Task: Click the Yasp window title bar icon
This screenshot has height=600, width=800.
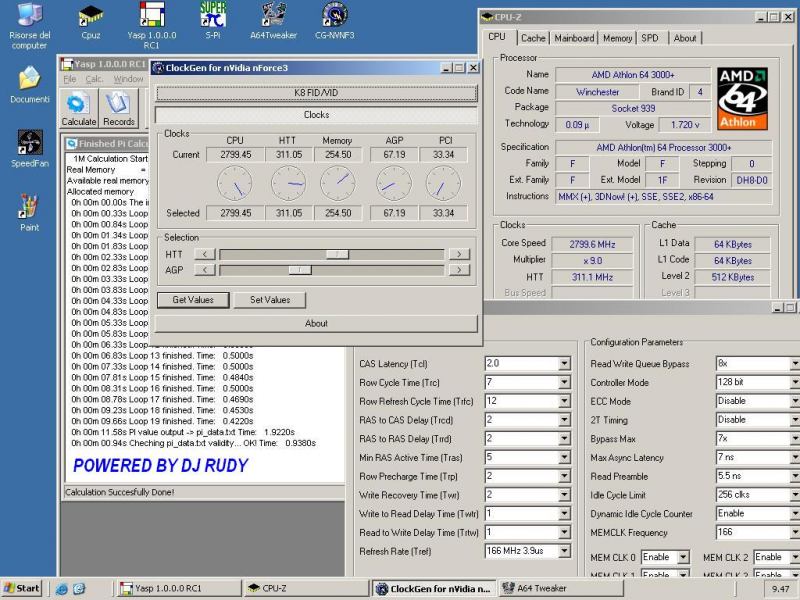Action: [x=67, y=64]
